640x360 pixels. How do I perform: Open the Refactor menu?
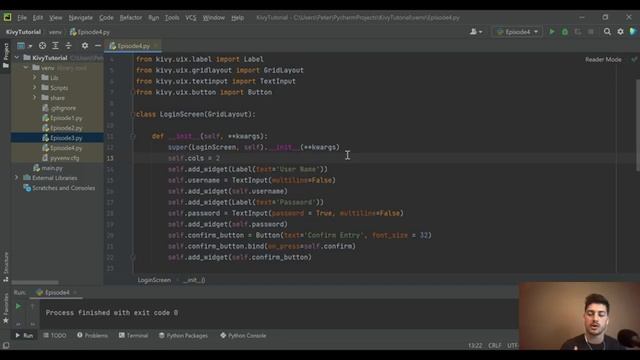point(131,18)
